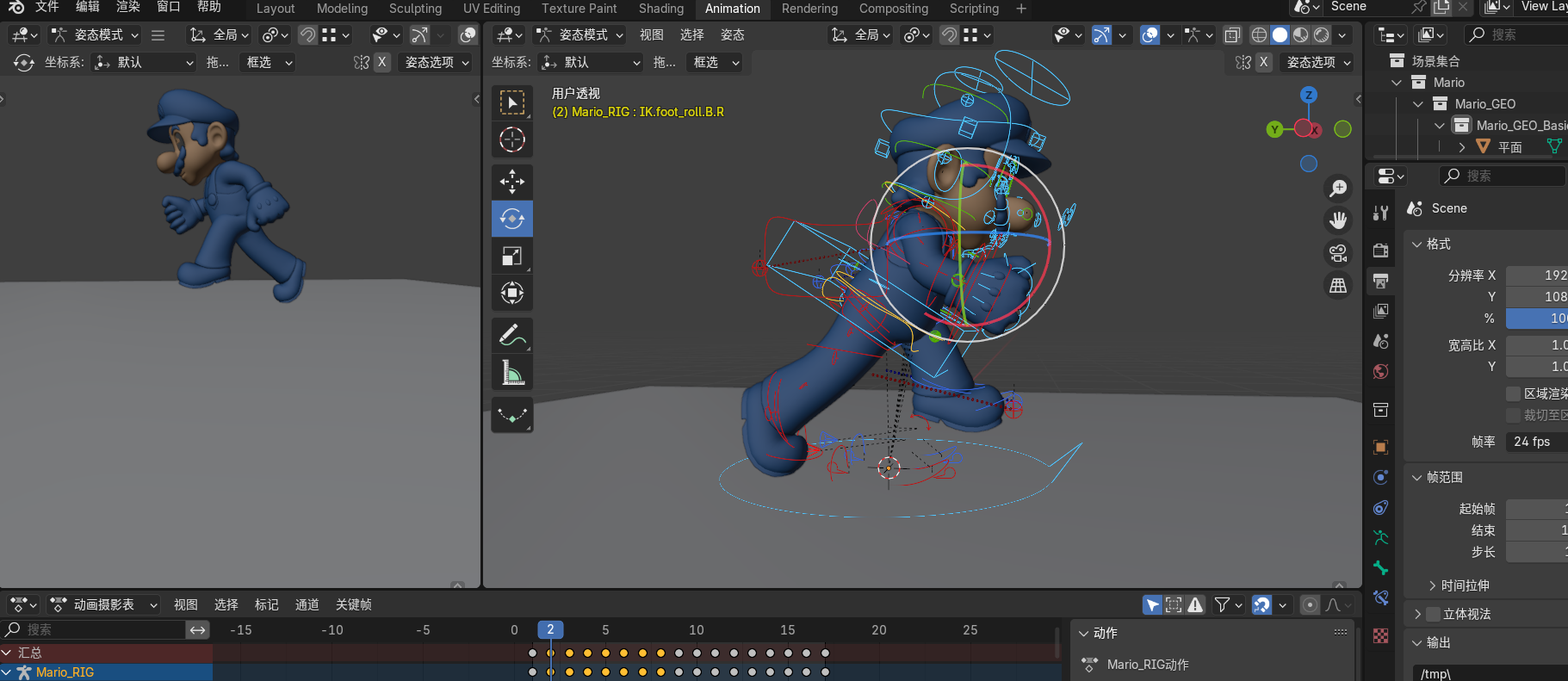Switch to the Layout workspace tab
Screen dimensions: 1568x681
[276, 9]
